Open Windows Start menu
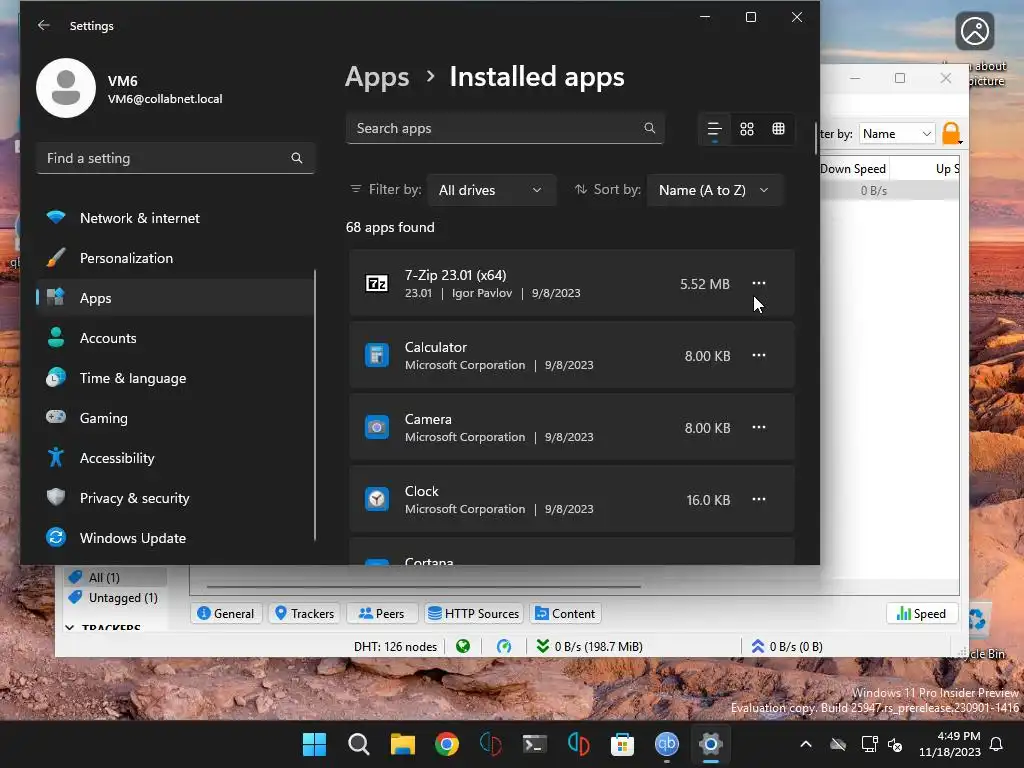Viewport: 1024px width, 768px height. [315, 744]
